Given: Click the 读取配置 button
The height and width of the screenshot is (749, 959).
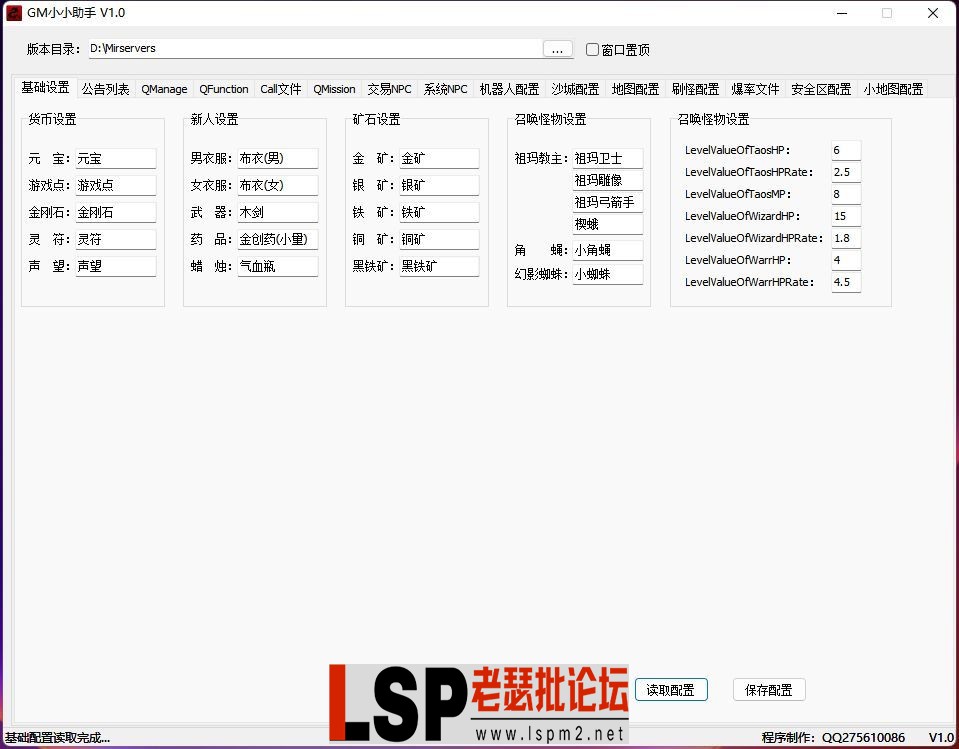Looking at the screenshot, I should tap(671, 689).
